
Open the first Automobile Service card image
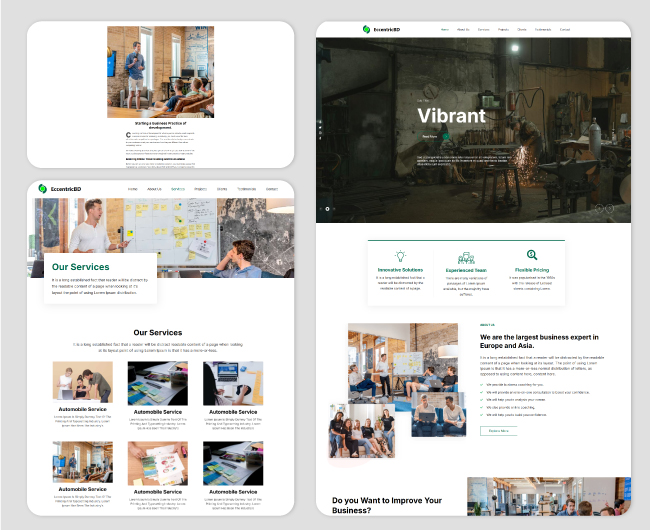(83, 382)
